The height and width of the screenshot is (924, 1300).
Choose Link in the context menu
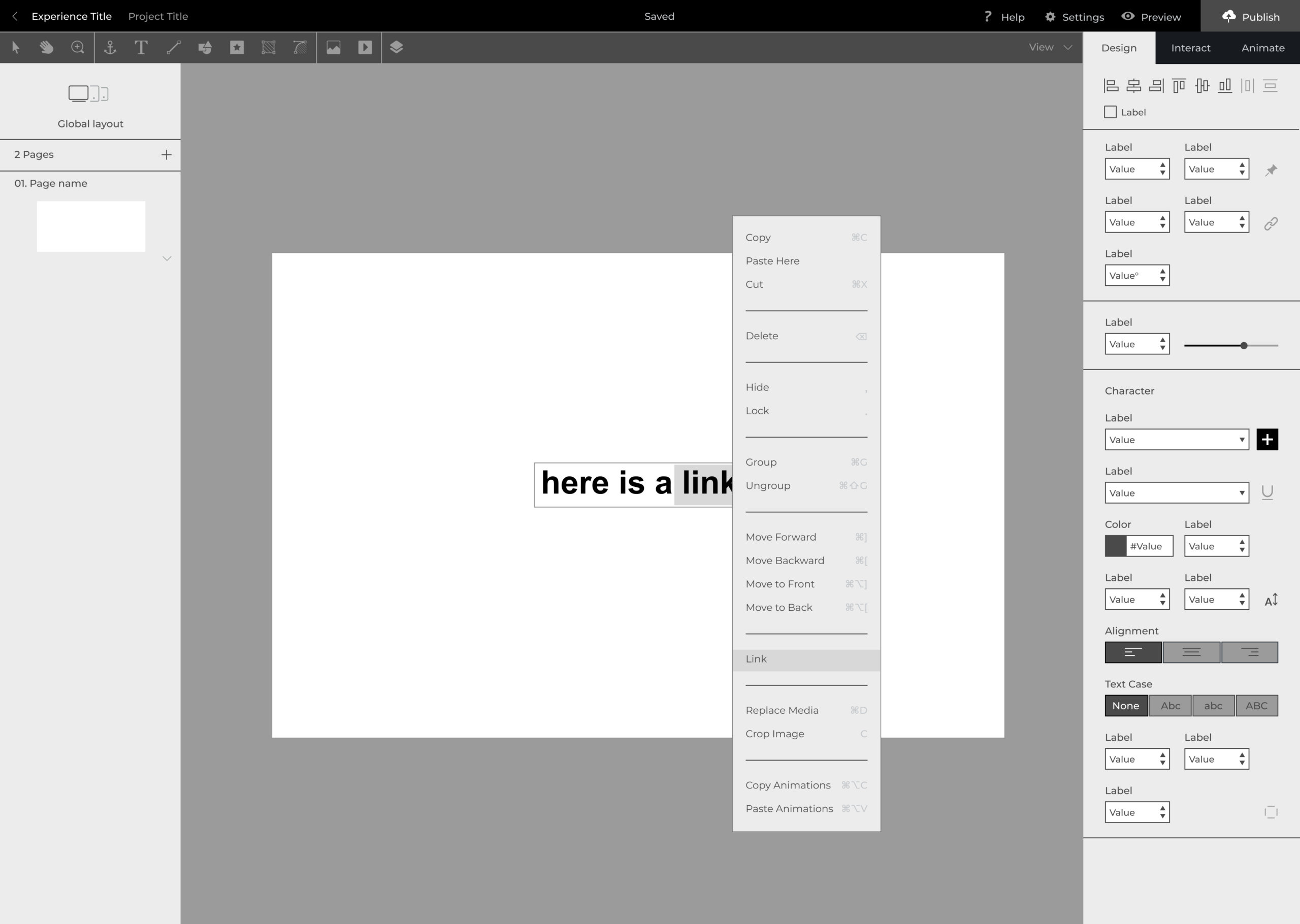point(806,659)
